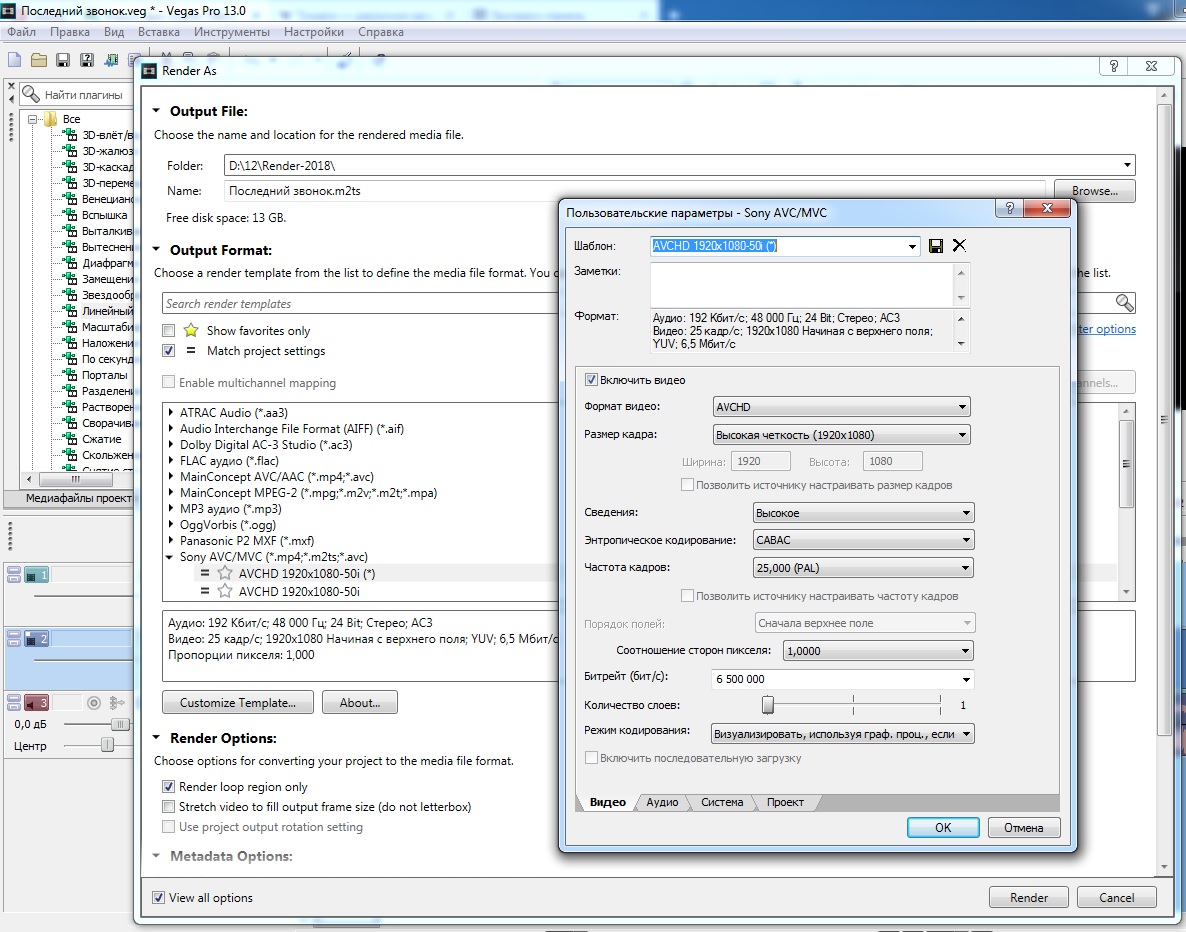Click the Количество слоев slider handle

point(768,706)
